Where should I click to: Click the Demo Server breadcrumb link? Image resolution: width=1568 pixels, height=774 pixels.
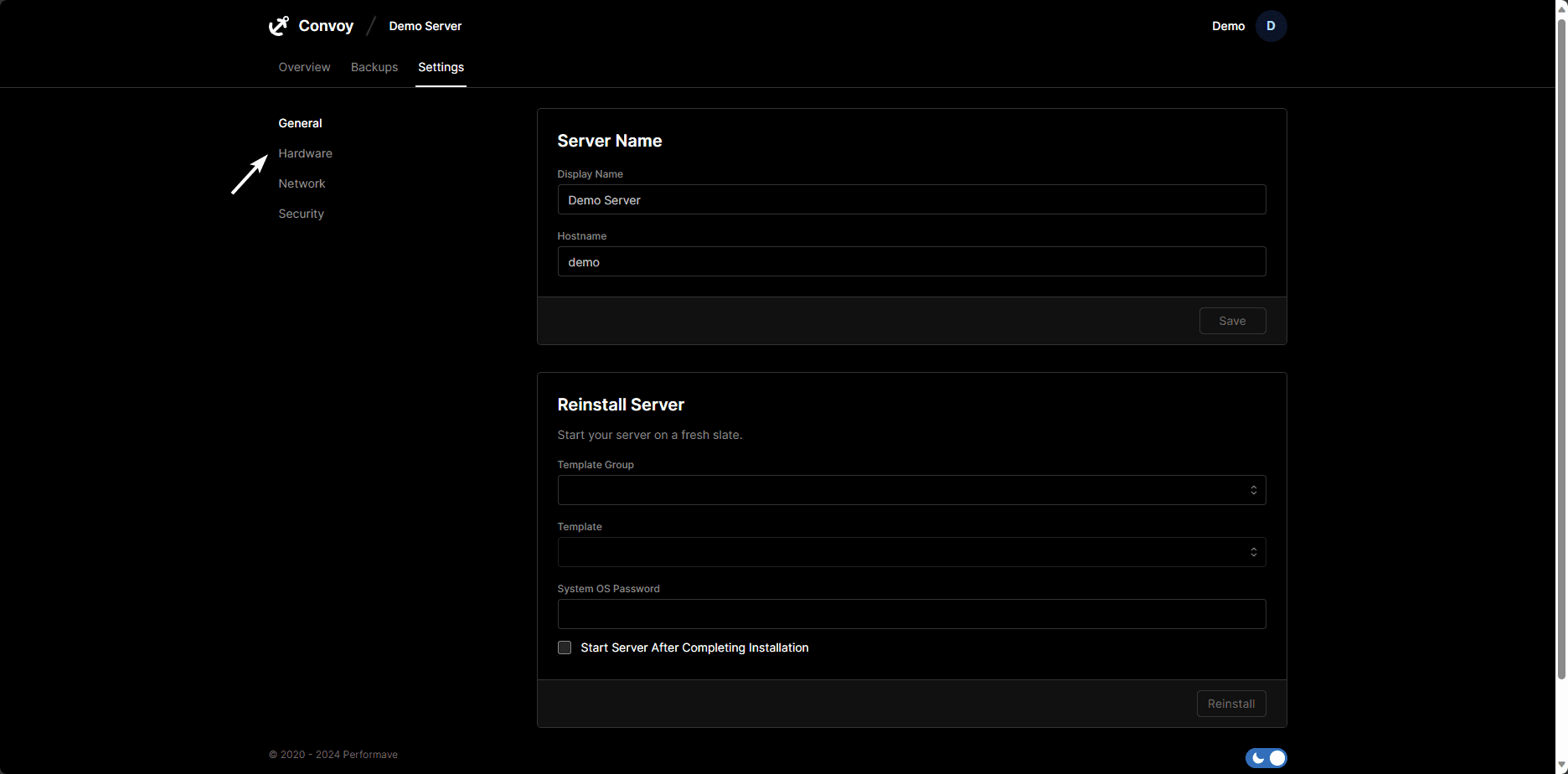coord(425,26)
